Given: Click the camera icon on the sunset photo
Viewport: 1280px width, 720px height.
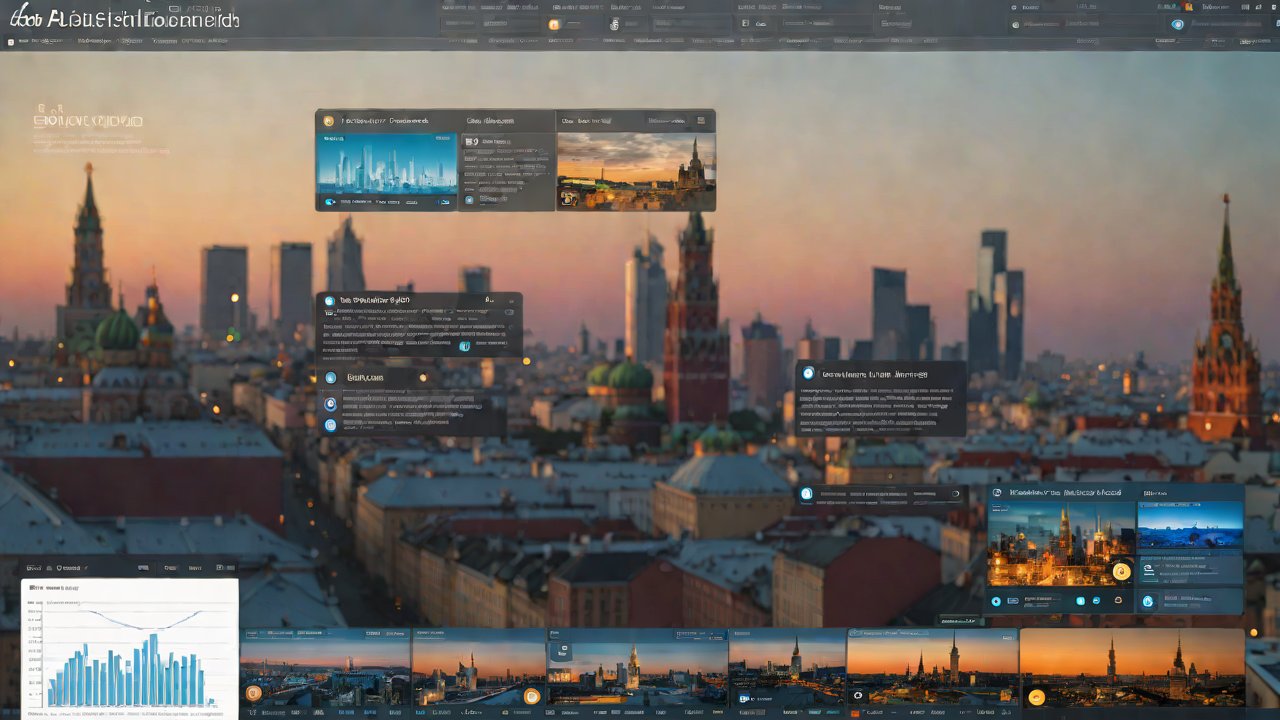Looking at the screenshot, I should pyautogui.click(x=570, y=198).
